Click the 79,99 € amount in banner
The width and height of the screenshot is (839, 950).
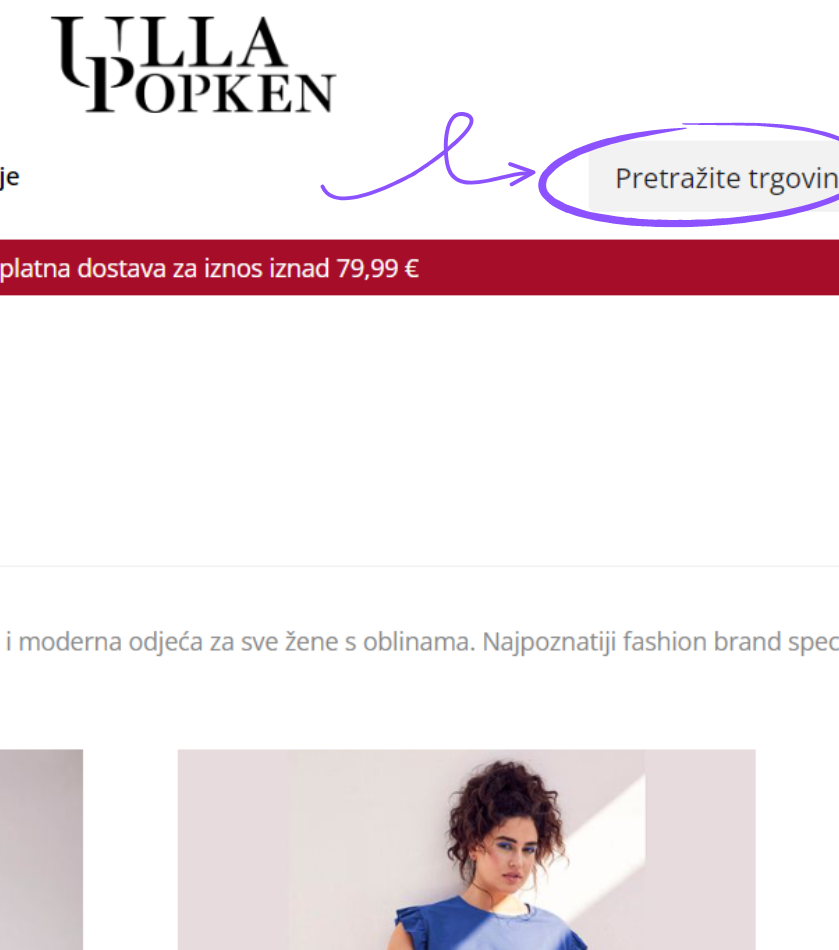[377, 268]
